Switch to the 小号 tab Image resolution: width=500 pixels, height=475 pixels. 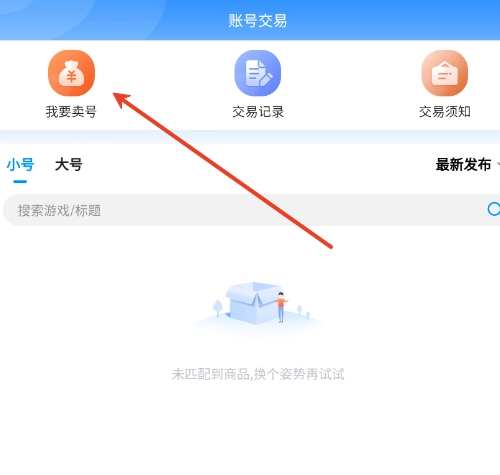click(20, 165)
